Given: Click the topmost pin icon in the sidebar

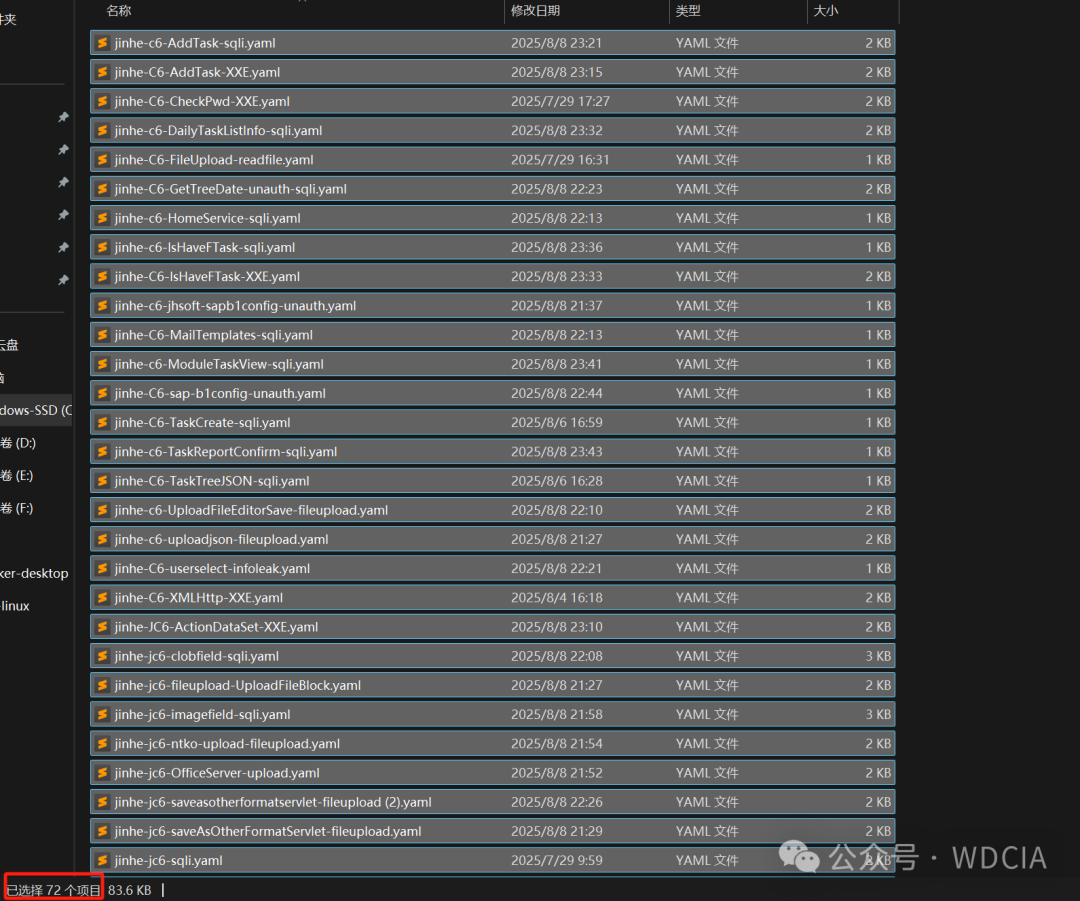Looking at the screenshot, I should coord(63,117).
